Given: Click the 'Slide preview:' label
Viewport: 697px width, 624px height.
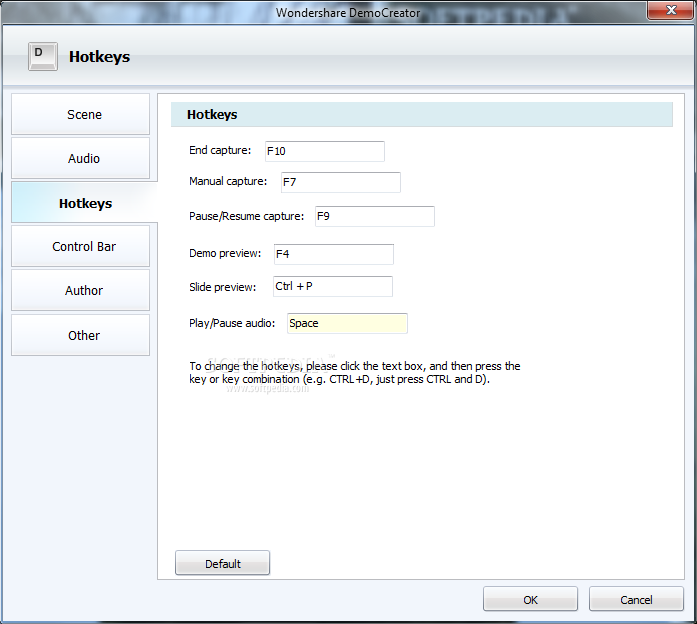Looking at the screenshot, I should [x=223, y=287].
